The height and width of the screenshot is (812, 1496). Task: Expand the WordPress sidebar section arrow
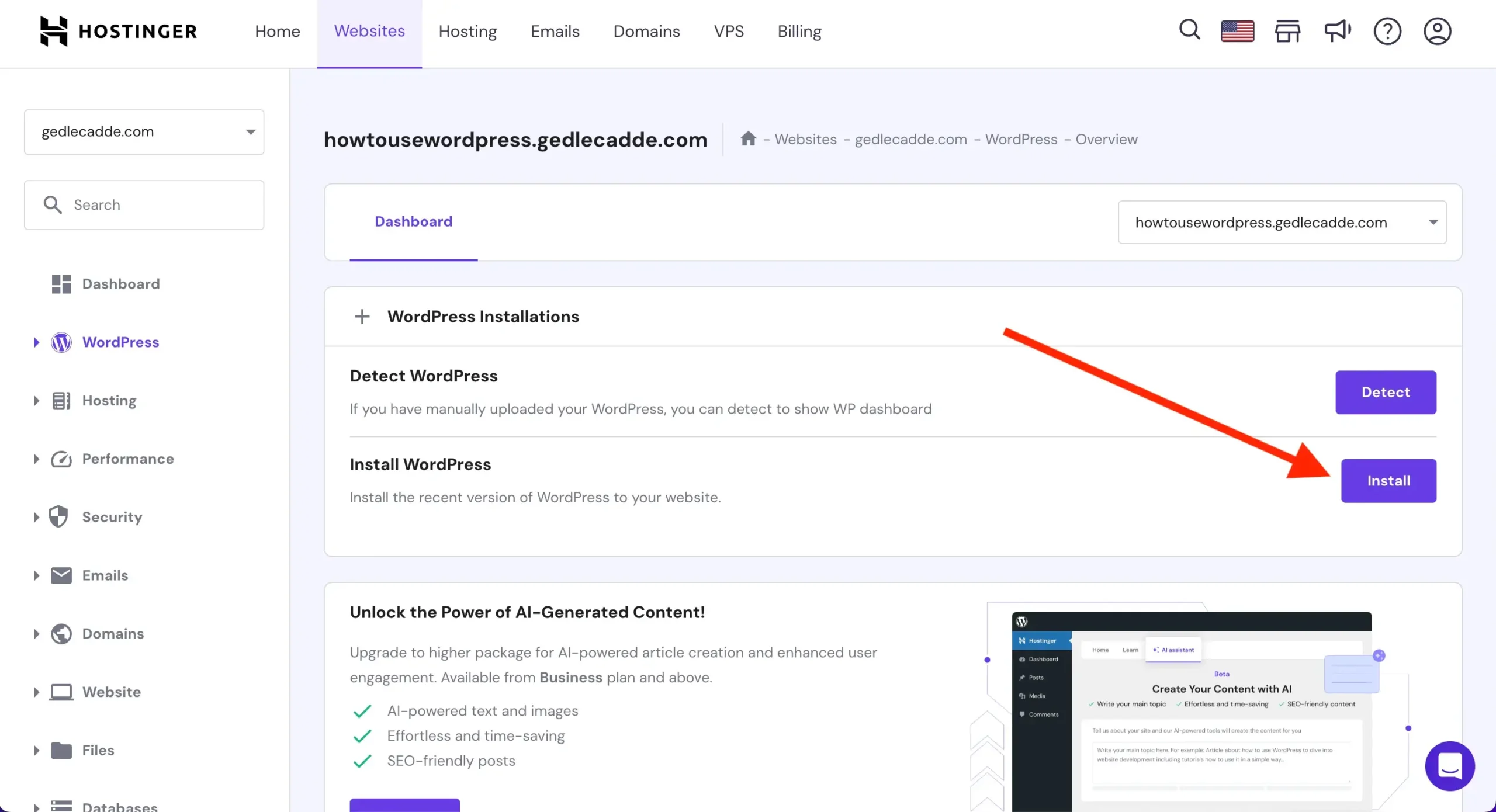click(36, 342)
